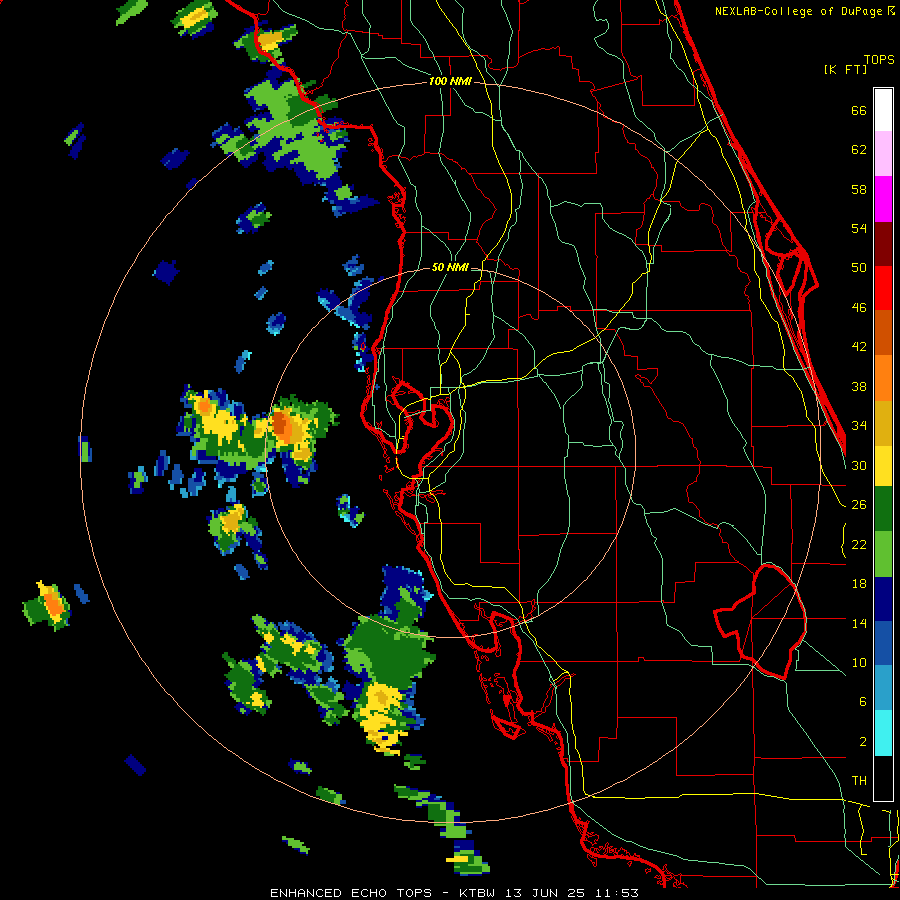Viewport: 900px width, 900px height.
Task: Click legend value "66"
Action: coord(859,111)
